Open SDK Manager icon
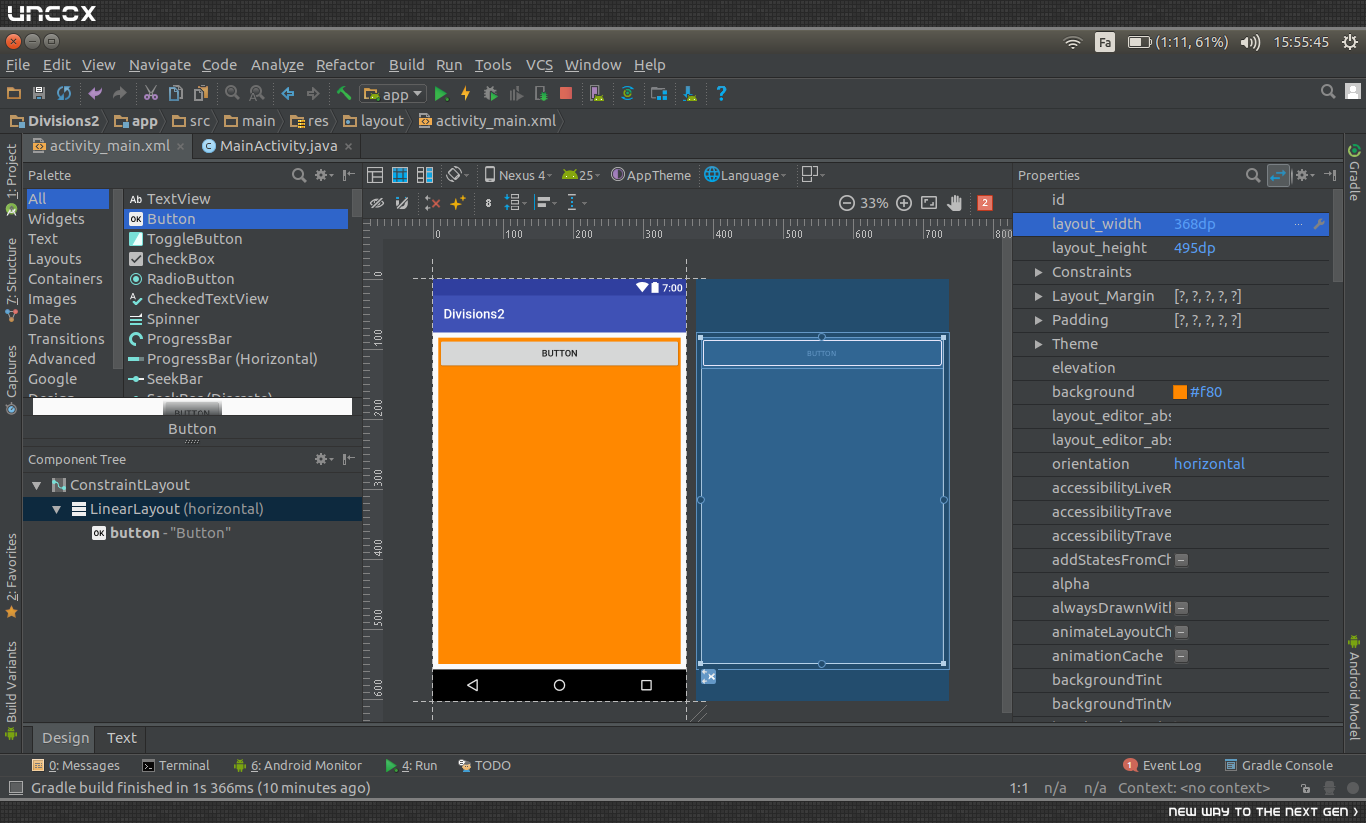1366x823 pixels. (690, 93)
